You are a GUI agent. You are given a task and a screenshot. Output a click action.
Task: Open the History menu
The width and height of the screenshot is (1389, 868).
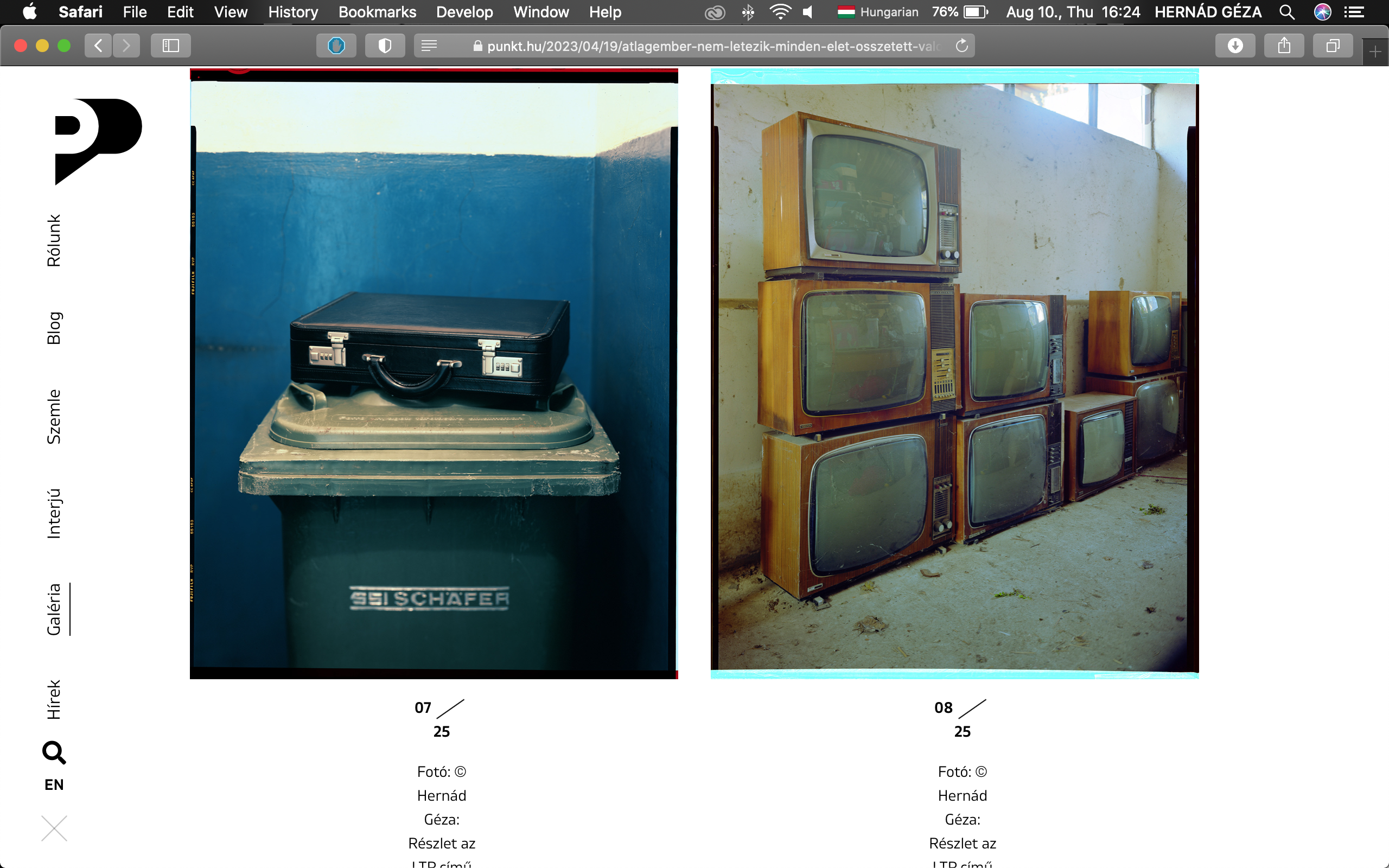point(294,12)
